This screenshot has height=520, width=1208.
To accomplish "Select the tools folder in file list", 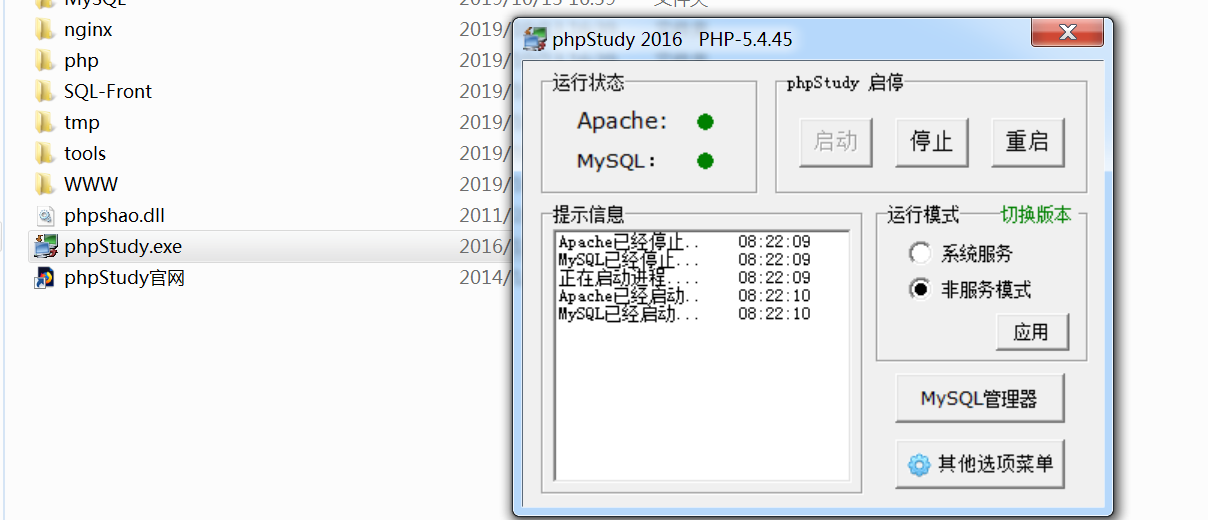I will coord(85,154).
